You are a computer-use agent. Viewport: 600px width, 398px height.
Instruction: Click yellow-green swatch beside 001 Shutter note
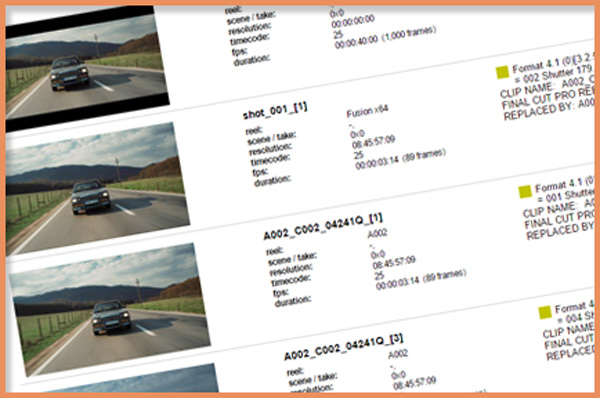click(x=525, y=192)
